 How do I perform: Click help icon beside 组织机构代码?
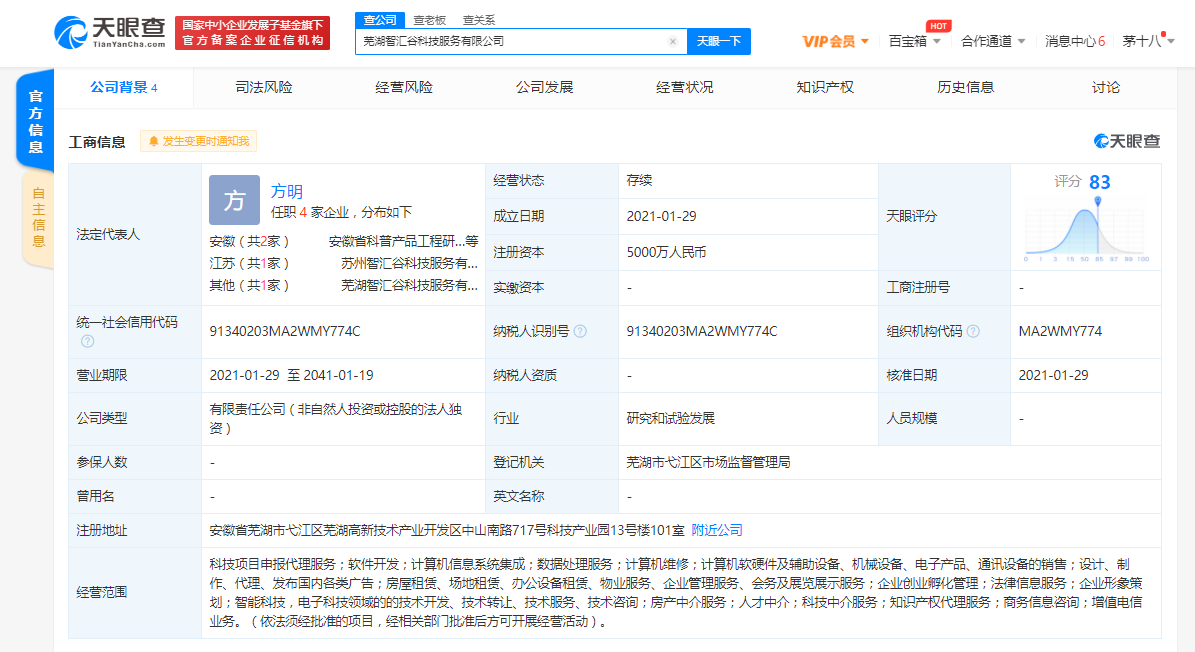click(x=973, y=331)
